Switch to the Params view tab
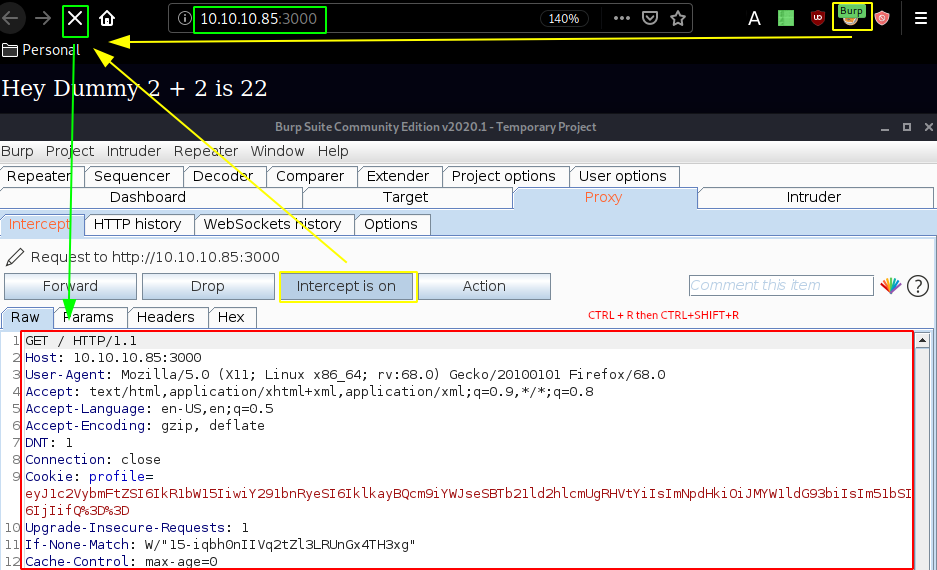The image size is (937, 570). [x=88, y=317]
